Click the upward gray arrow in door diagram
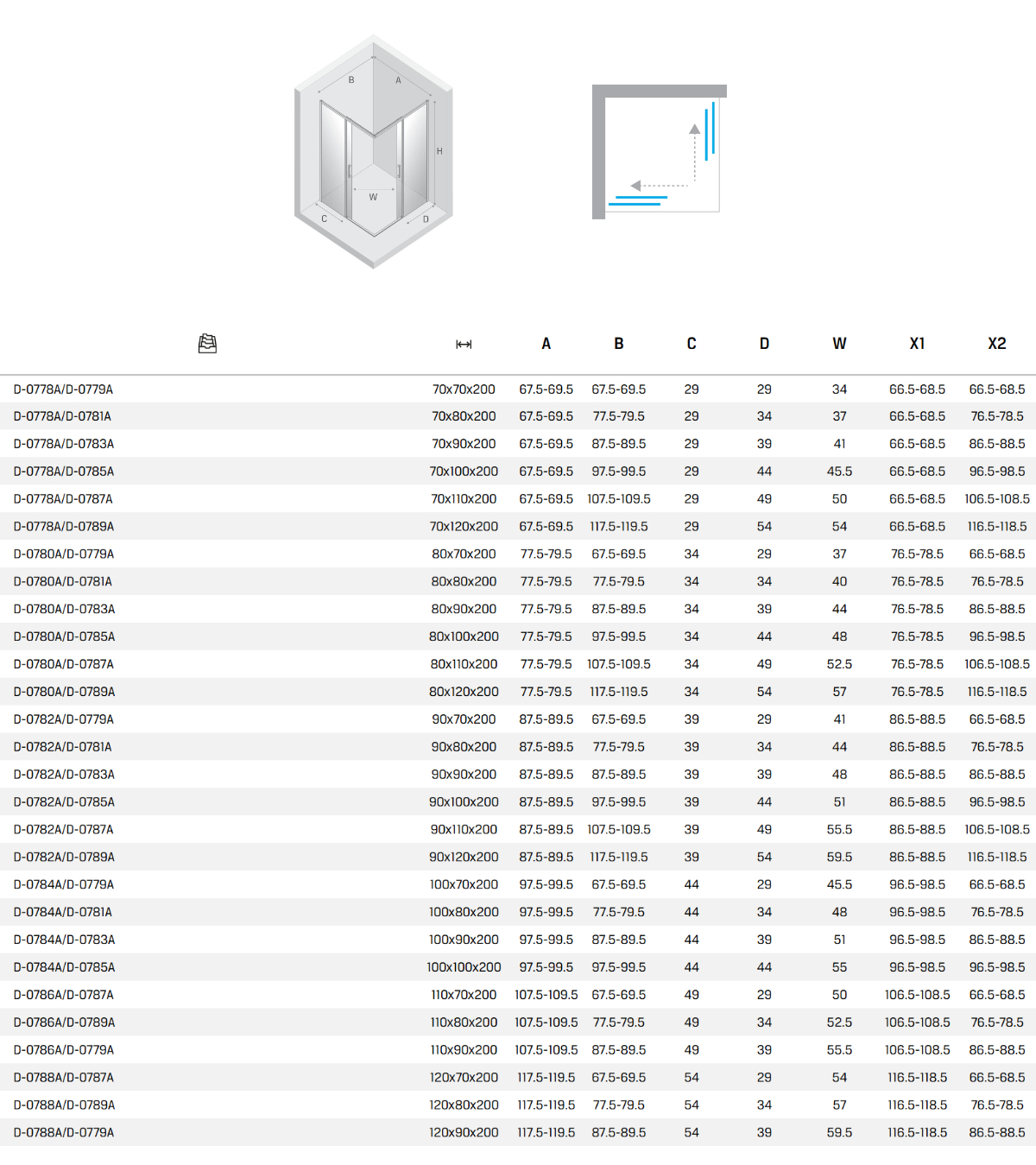1036x1165 pixels. (x=695, y=130)
